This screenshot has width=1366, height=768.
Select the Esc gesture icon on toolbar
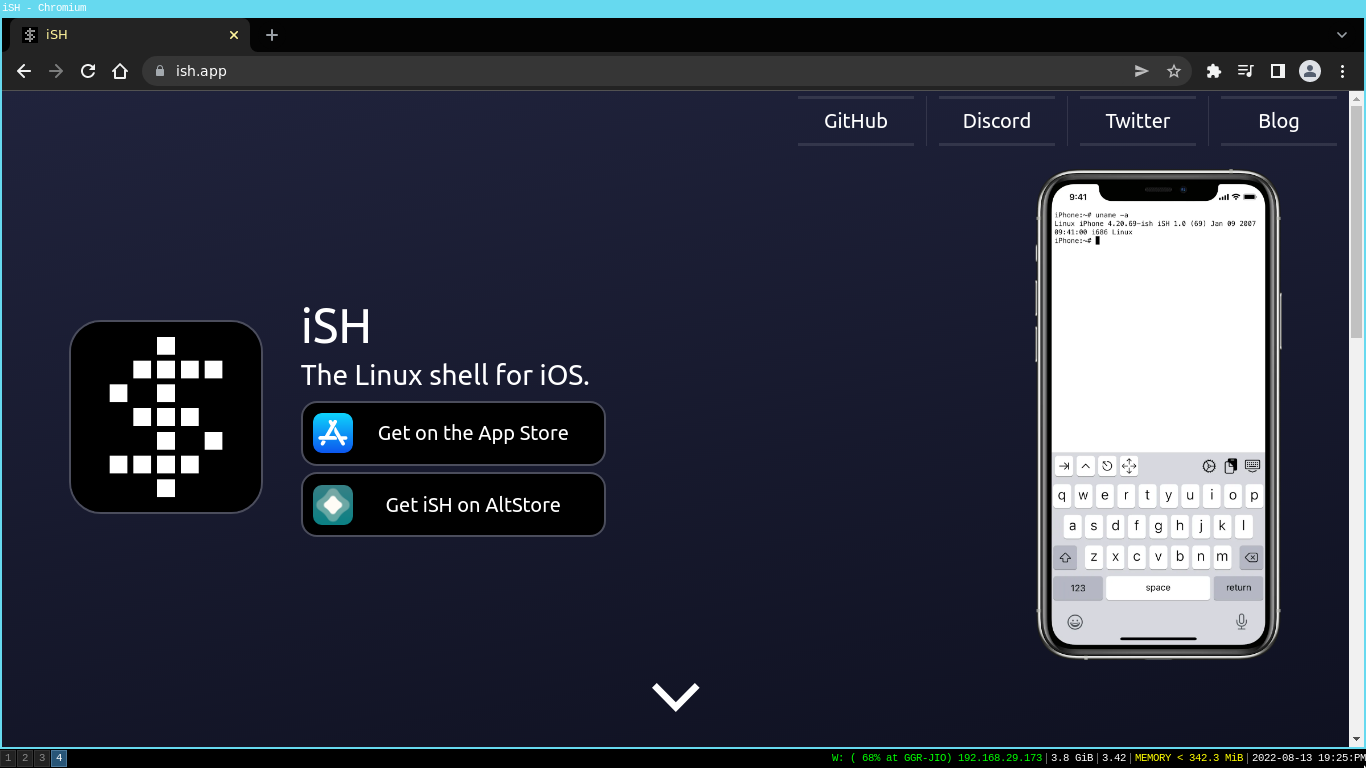coord(1108,466)
